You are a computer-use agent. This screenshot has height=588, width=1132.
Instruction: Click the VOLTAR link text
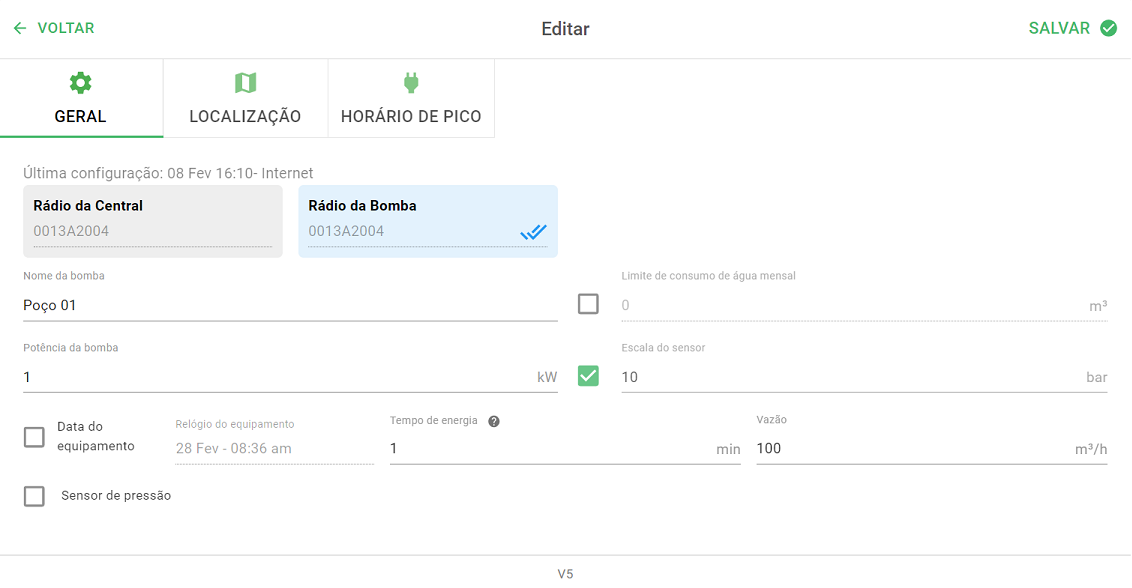click(66, 28)
